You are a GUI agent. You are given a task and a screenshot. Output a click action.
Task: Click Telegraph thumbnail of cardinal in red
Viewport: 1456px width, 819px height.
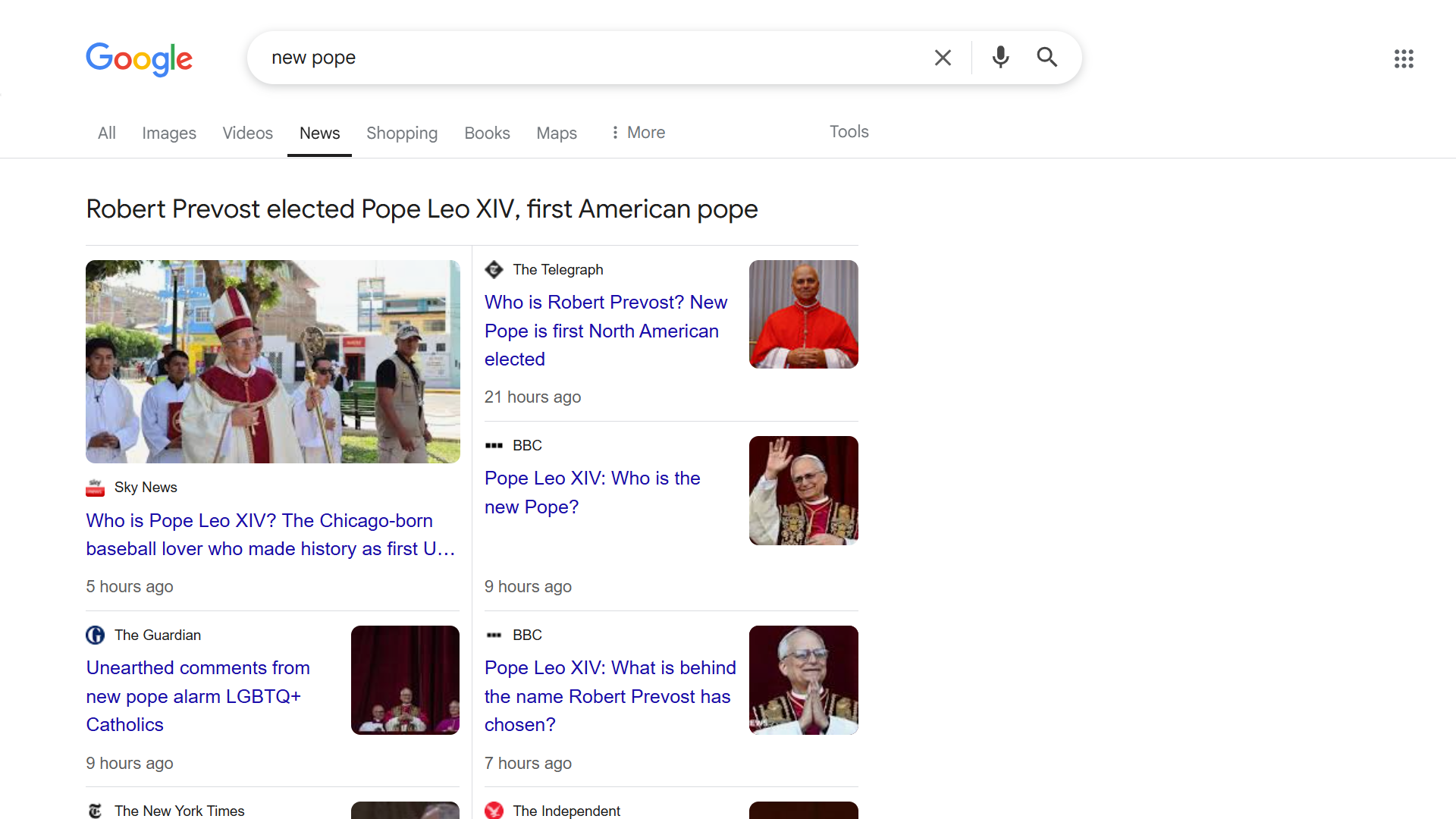pos(804,315)
